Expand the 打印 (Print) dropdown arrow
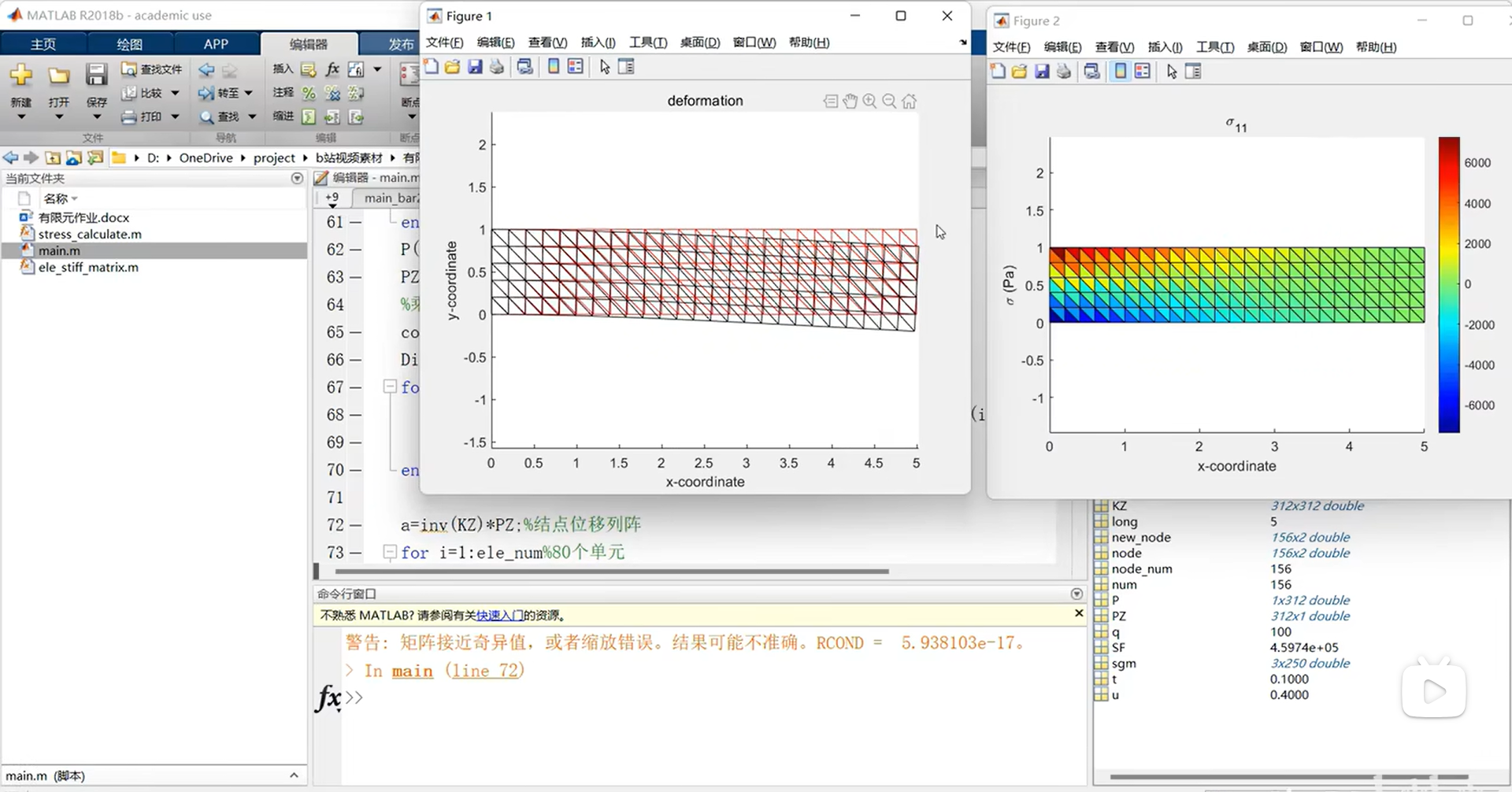1512x792 pixels. (175, 117)
